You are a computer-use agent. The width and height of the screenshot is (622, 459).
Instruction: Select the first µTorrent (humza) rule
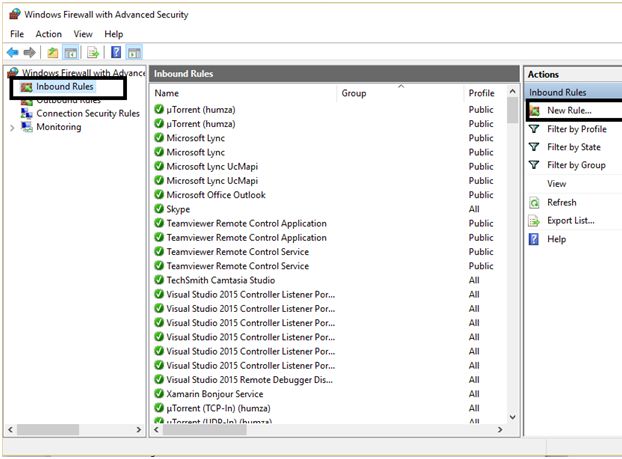point(201,109)
